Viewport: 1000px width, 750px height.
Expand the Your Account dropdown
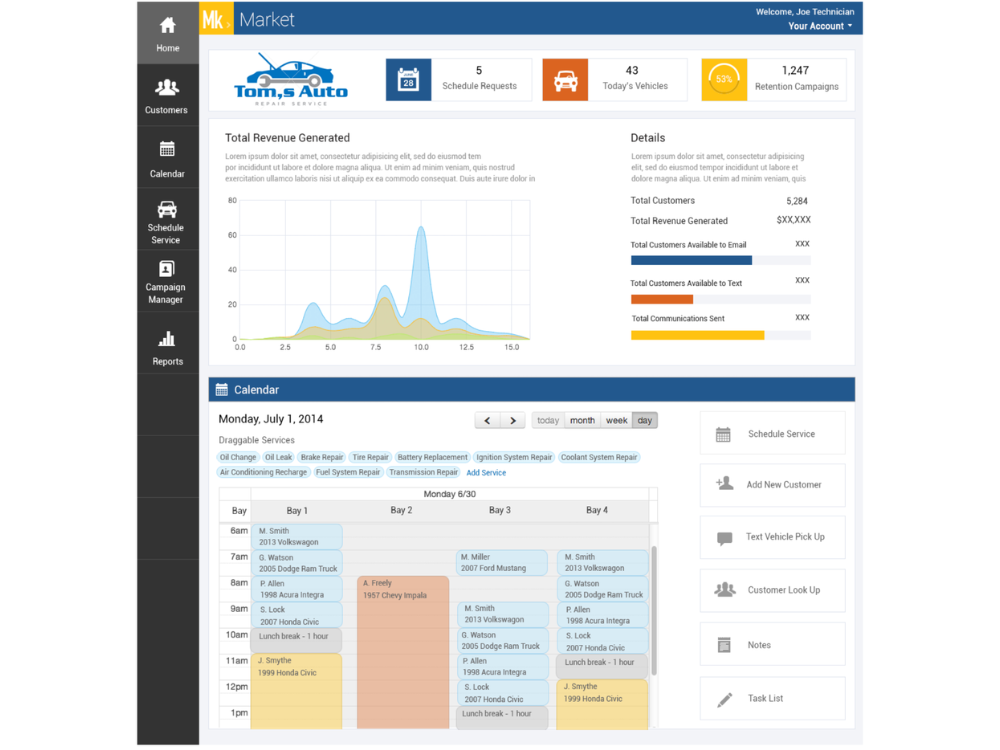(820, 26)
